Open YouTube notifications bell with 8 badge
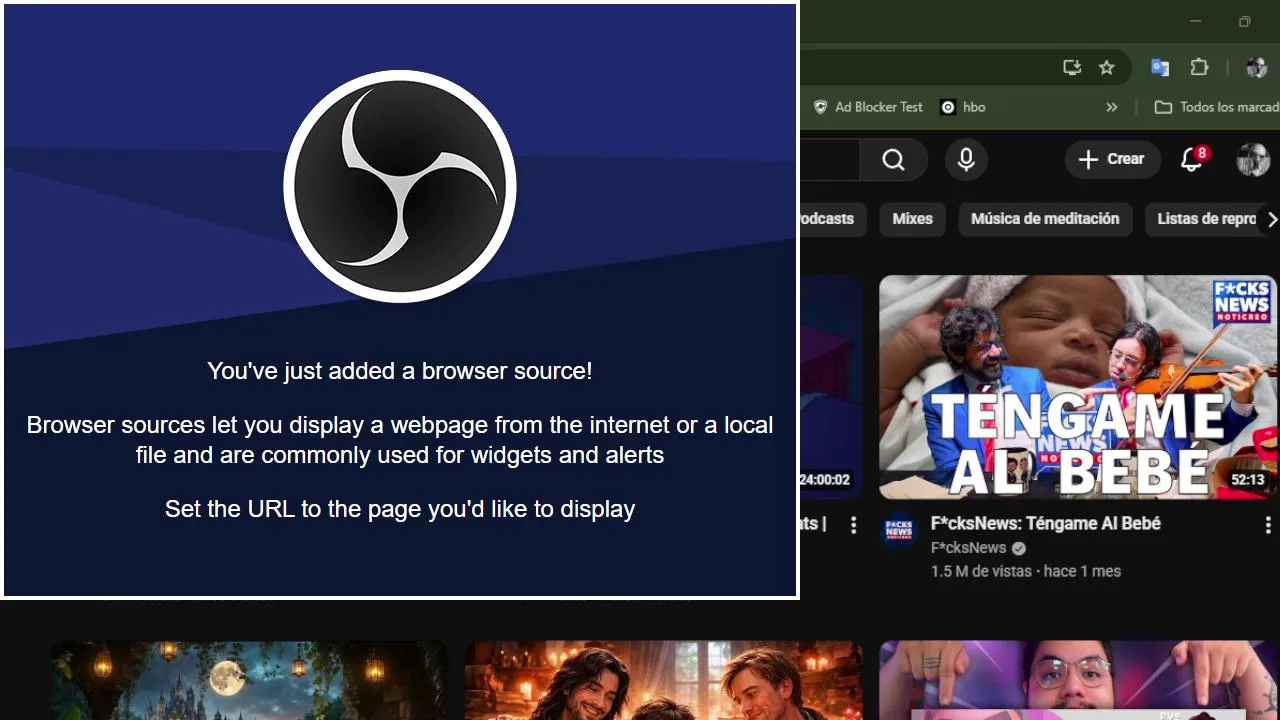Screen dimensions: 1280x720 pyautogui.click(x=1192, y=159)
